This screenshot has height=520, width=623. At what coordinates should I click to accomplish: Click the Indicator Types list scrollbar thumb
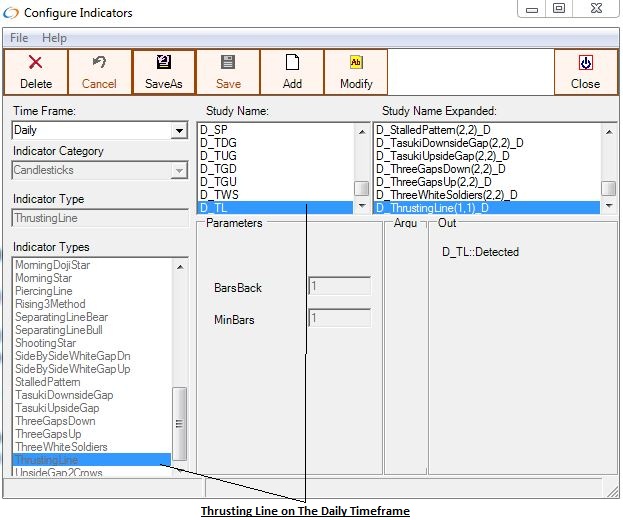coord(180,422)
